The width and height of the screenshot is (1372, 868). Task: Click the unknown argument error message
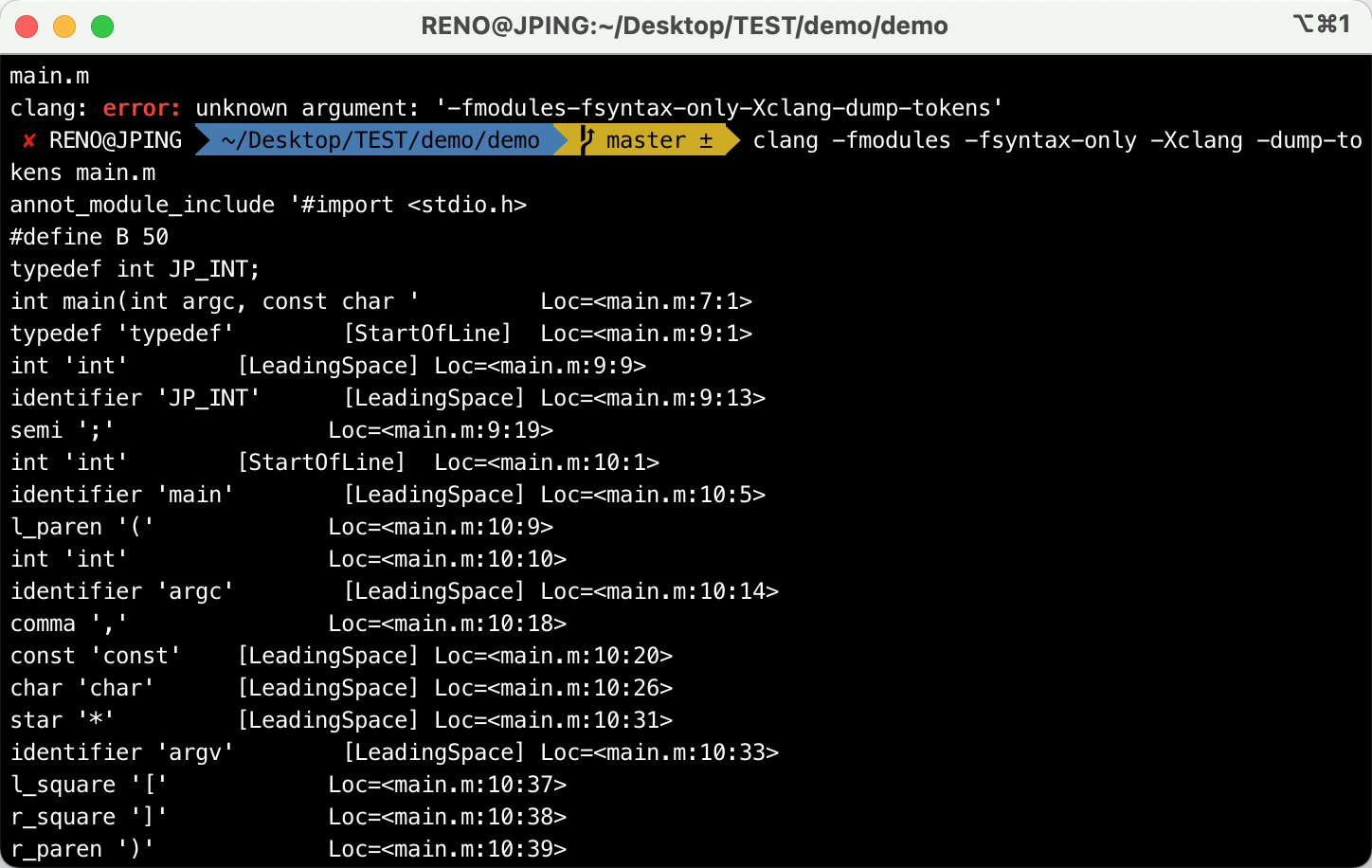click(x=599, y=108)
